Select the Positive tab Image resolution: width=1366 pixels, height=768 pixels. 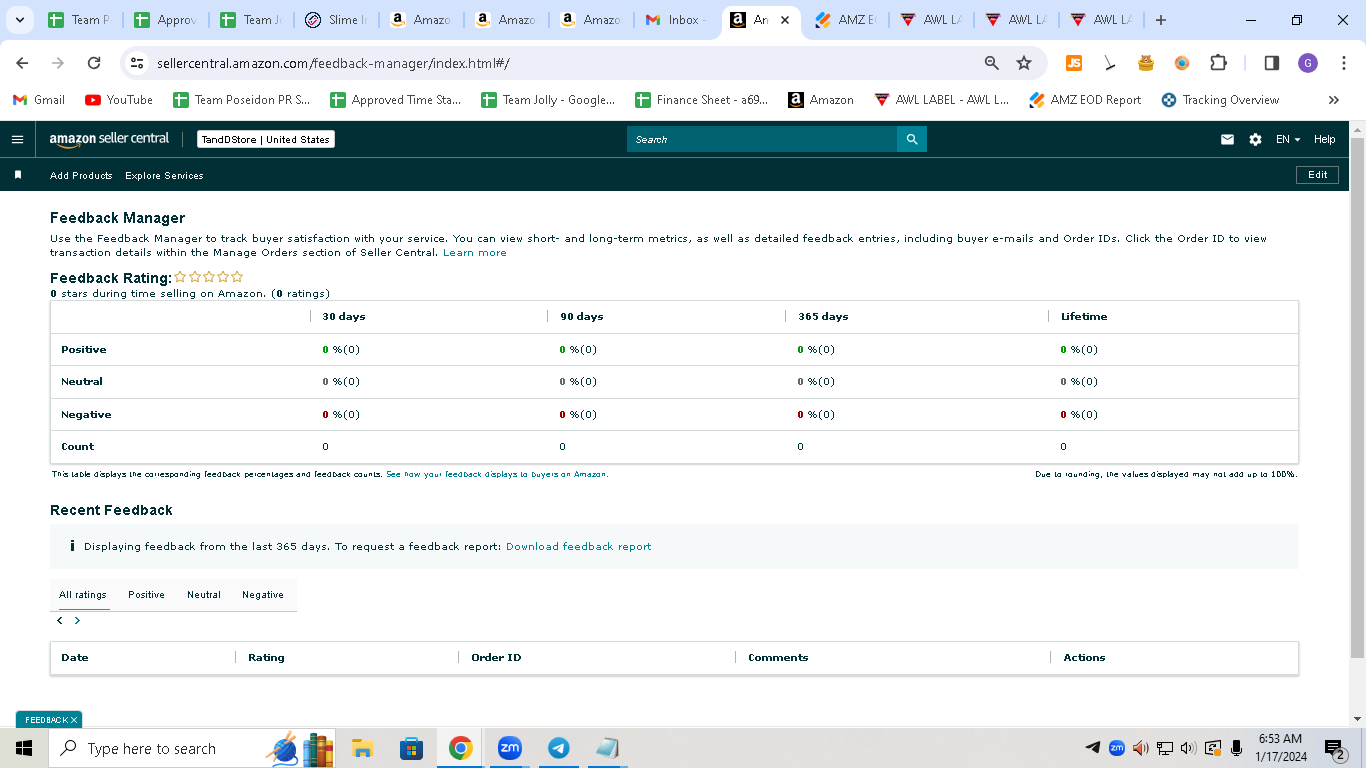click(146, 595)
